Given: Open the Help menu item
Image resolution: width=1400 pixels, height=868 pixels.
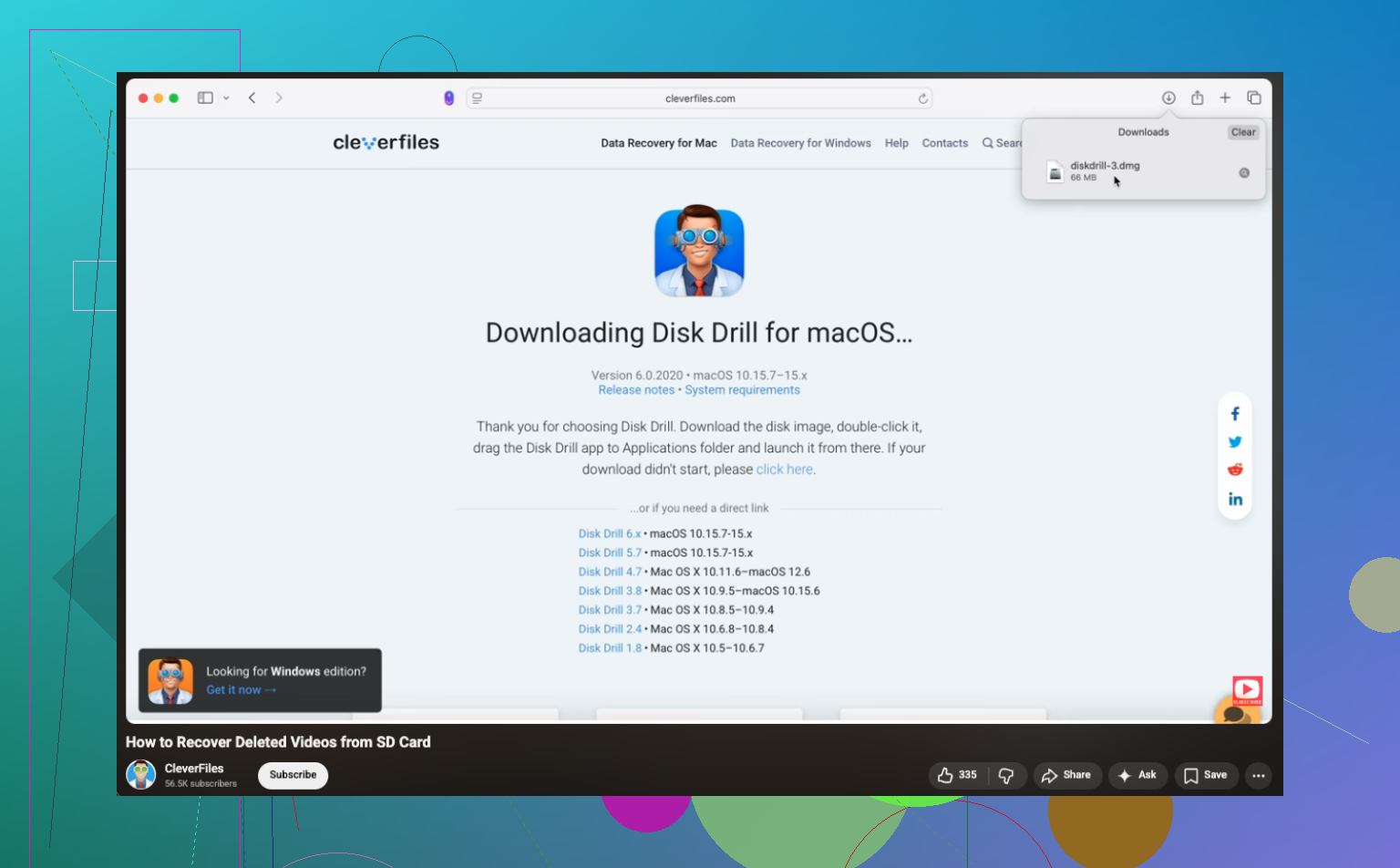Looking at the screenshot, I should [x=897, y=143].
